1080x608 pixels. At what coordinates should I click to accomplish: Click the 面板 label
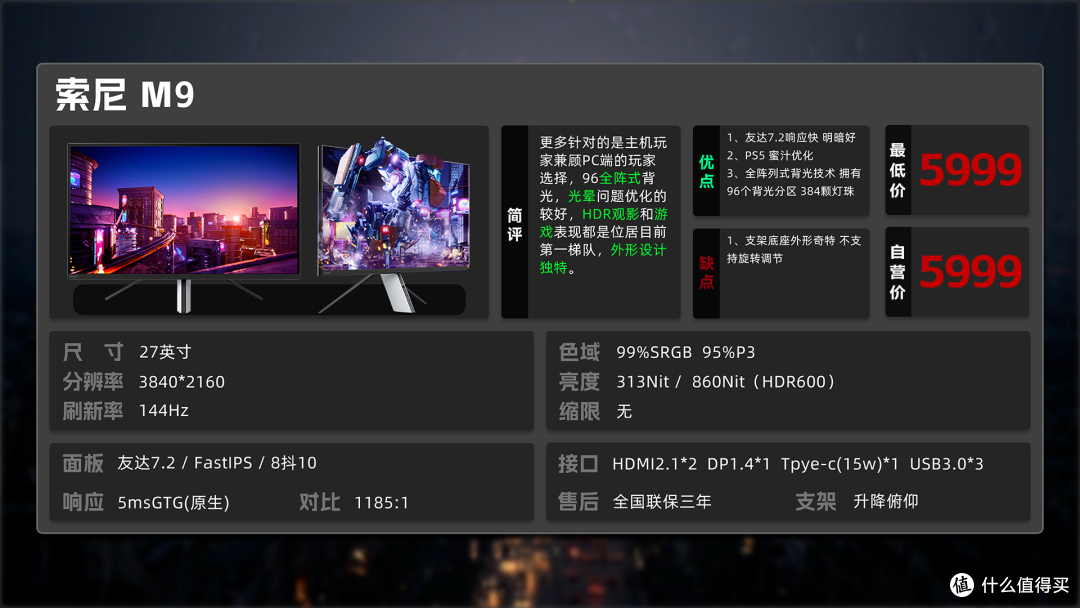[x=83, y=463]
